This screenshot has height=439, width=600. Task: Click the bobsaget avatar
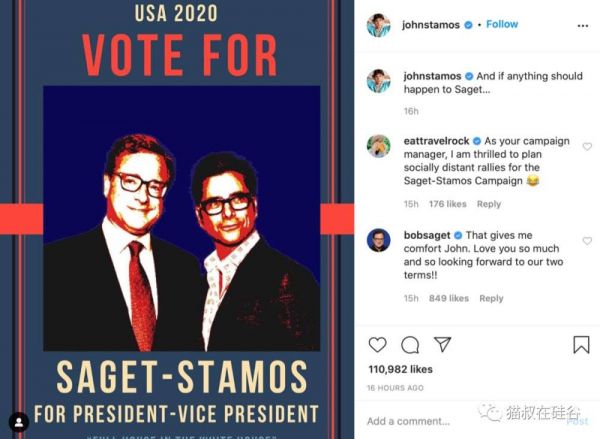click(378, 240)
